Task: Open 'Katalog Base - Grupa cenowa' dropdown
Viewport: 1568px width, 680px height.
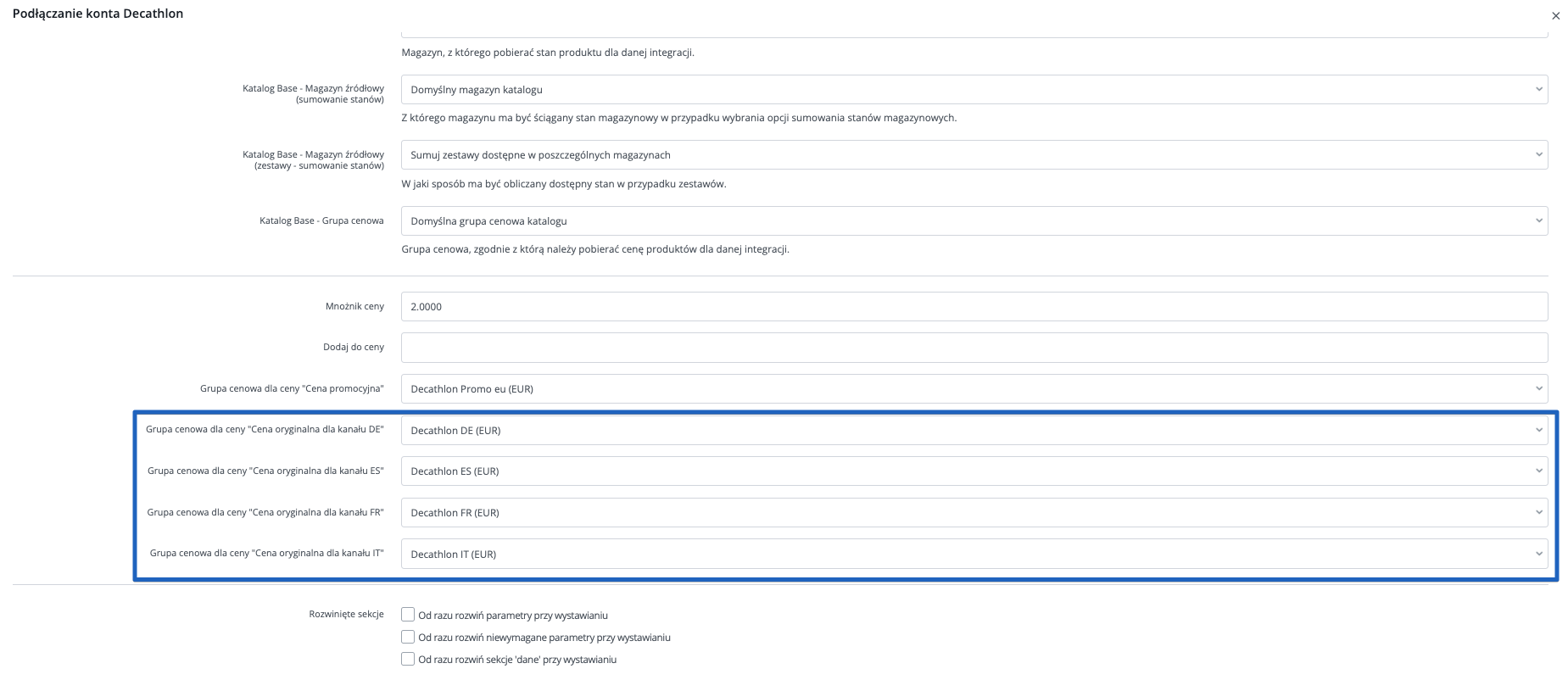Action: click(x=974, y=221)
